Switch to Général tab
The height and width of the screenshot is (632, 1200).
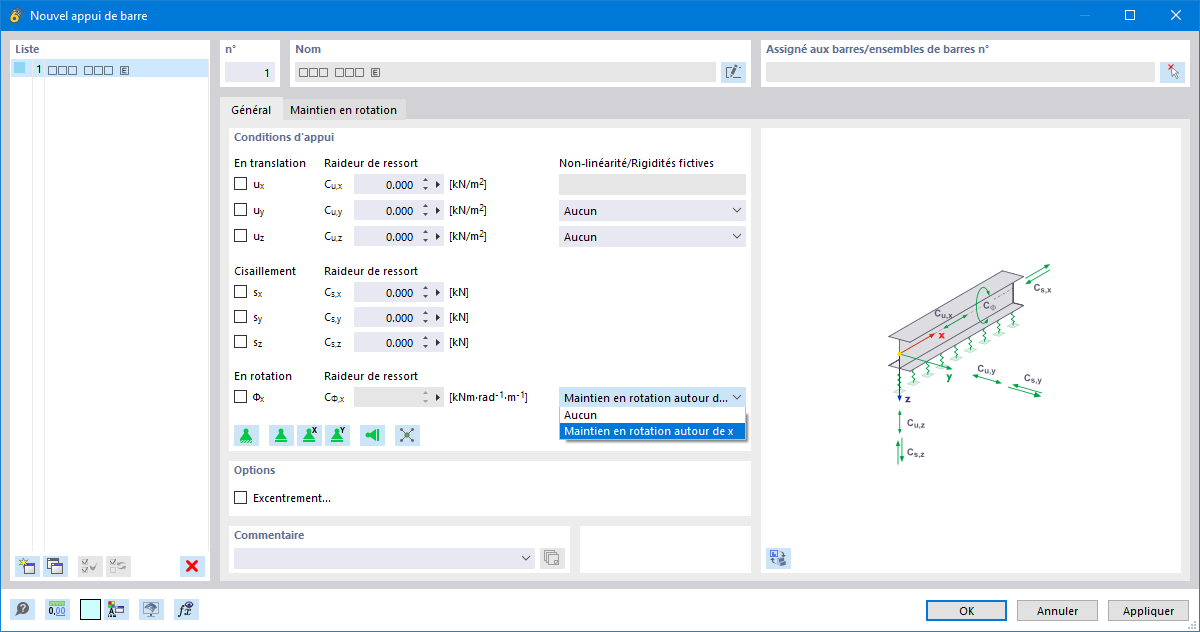pyautogui.click(x=250, y=110)
